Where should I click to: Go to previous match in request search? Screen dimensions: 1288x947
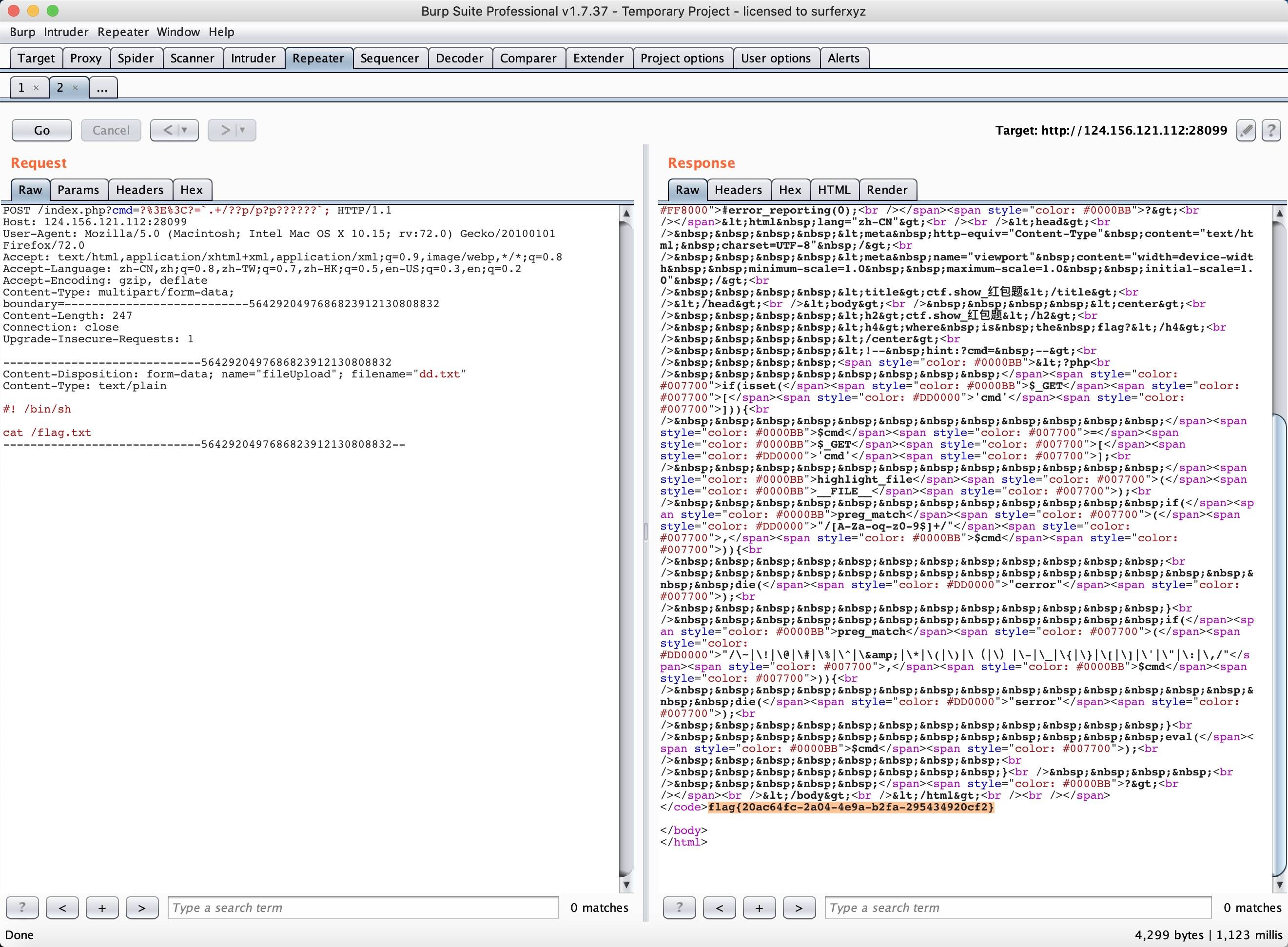[x=62, y=908]
